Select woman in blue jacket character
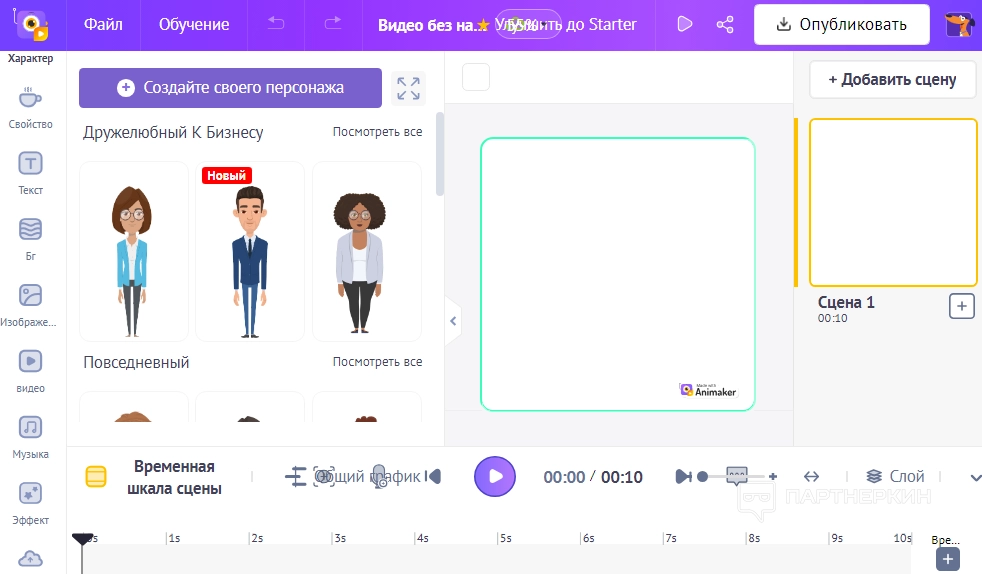Screen dimensions: 982x574 [x=133, y=251]
